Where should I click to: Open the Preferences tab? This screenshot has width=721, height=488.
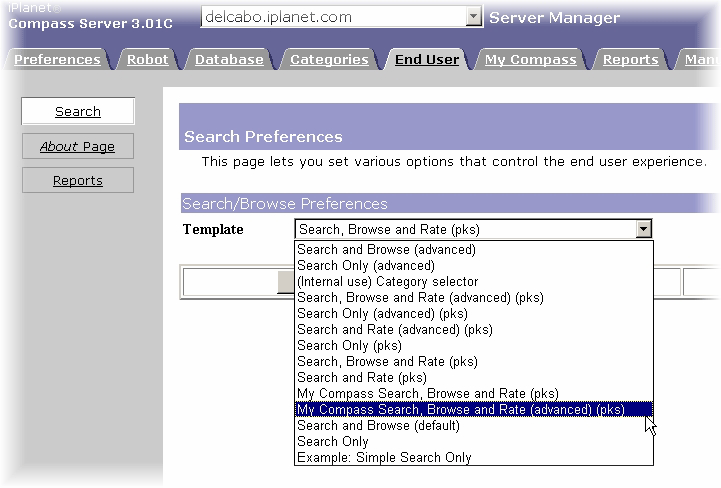point(57,59)
